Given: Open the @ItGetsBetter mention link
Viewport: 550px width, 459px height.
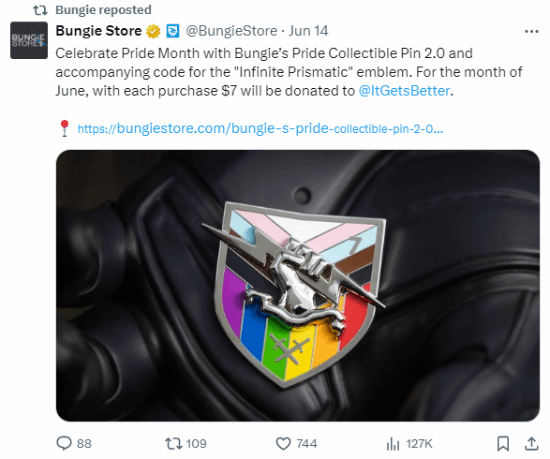Looking at the screenshot, I should click(404, 91).
